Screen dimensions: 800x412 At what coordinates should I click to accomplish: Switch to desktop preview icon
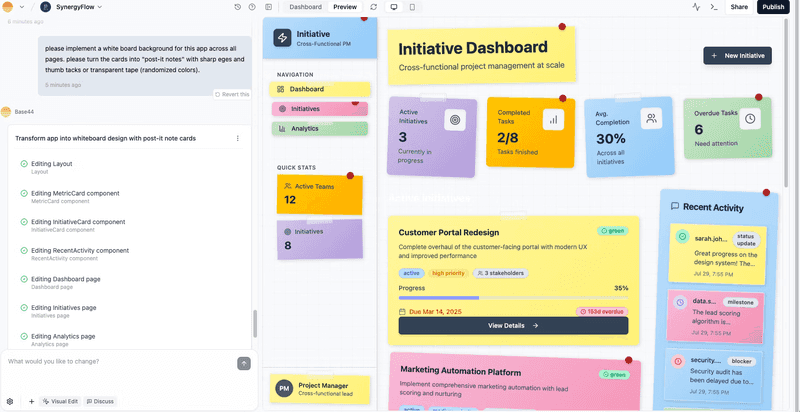tap(394, 7)
